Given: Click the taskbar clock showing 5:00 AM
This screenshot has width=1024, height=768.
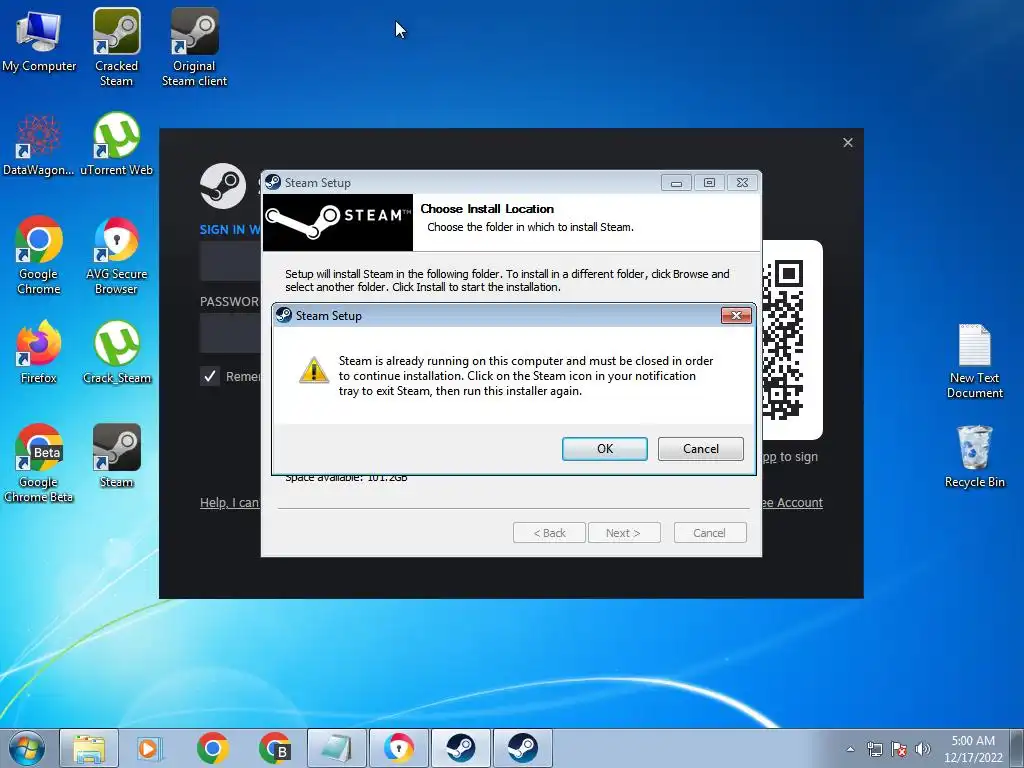Looking at the screenshot, I should (x=973, y=749).
